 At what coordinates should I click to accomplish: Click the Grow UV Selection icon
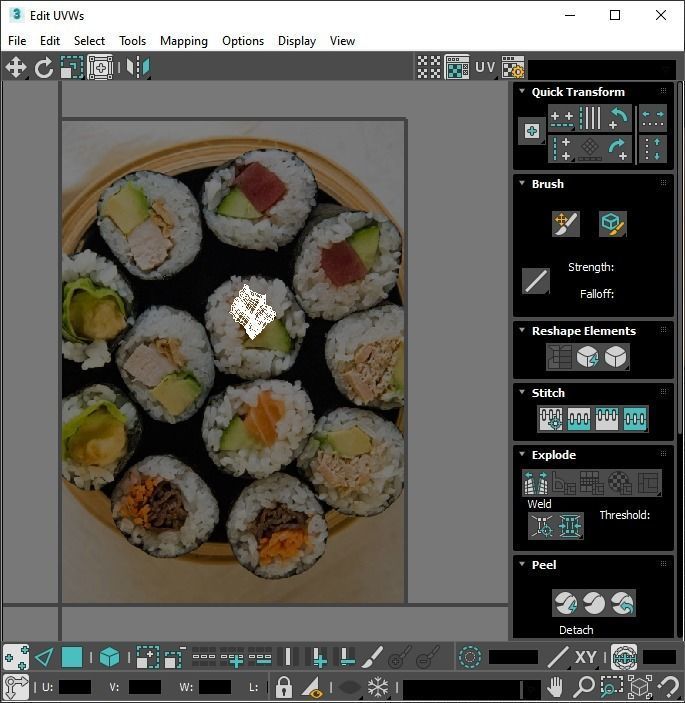pos(147,658)
